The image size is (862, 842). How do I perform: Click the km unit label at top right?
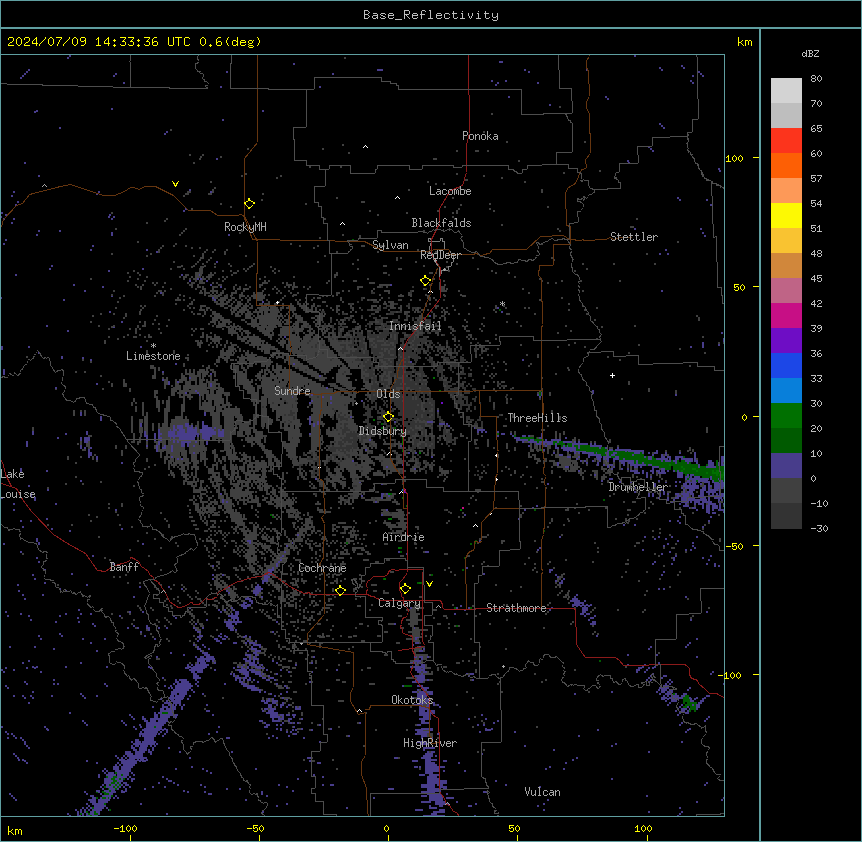coord(745,42)
